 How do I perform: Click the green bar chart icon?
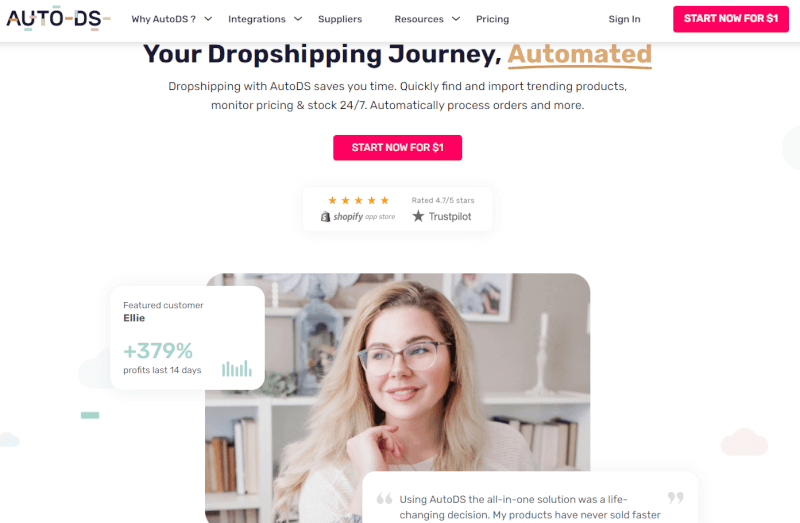click(237, 368)
